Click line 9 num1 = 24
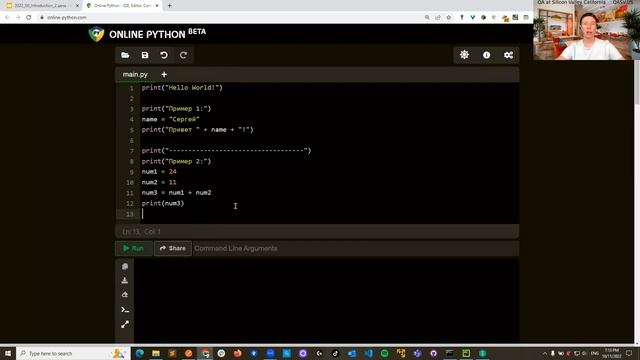This screenshot has height=360, width=640. [159, 172]
